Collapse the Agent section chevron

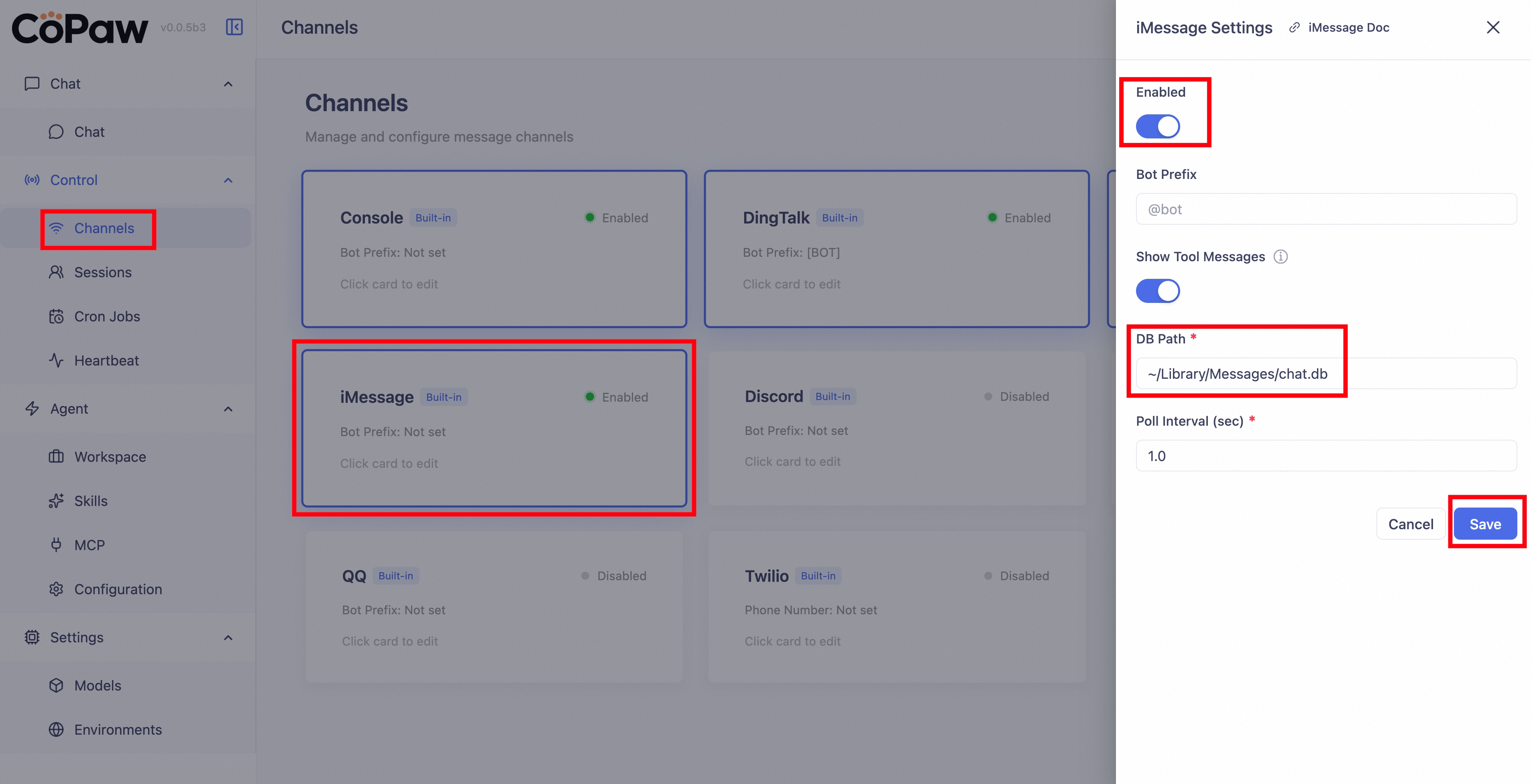228,408
